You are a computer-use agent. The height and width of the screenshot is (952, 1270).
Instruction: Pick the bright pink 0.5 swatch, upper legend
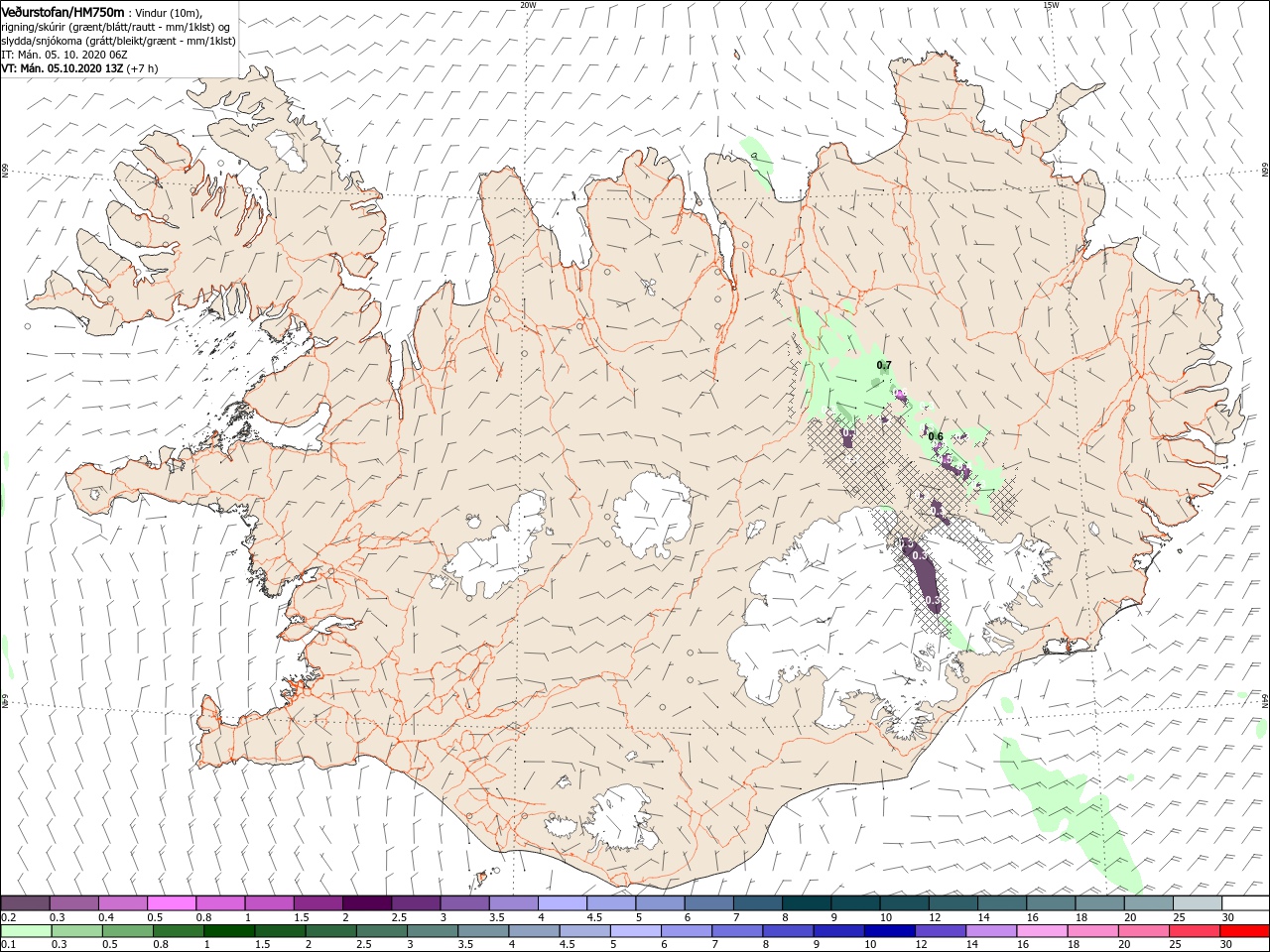coord(171,903)
